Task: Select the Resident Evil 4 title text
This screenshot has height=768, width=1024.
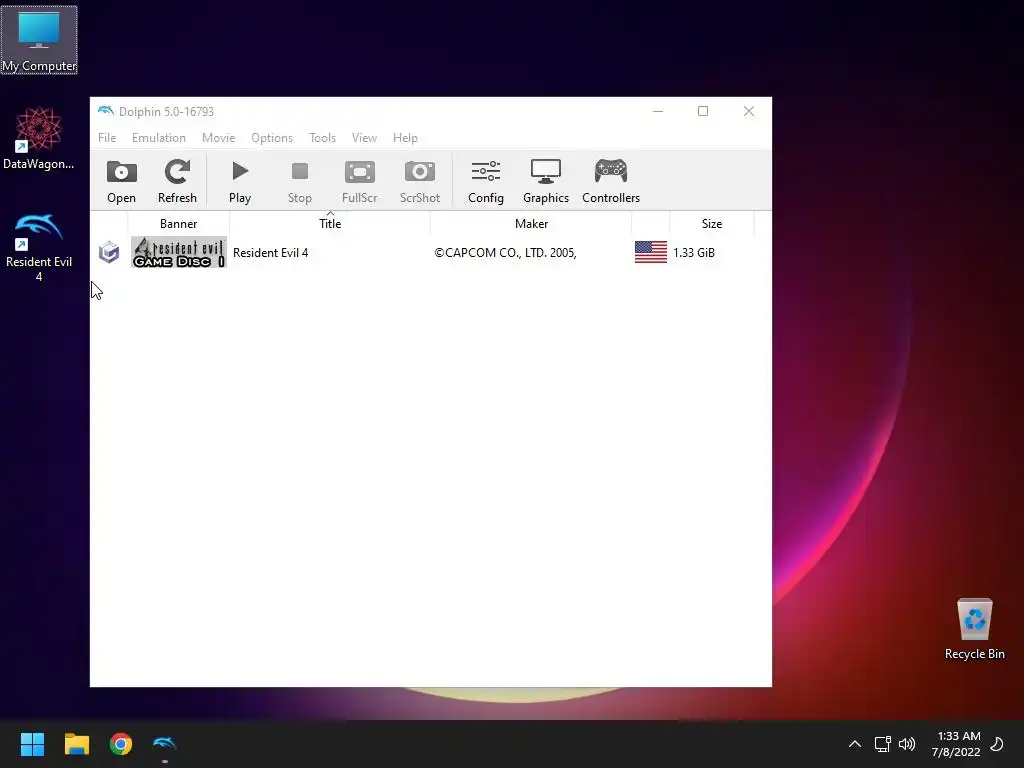Action: [270, 253]
